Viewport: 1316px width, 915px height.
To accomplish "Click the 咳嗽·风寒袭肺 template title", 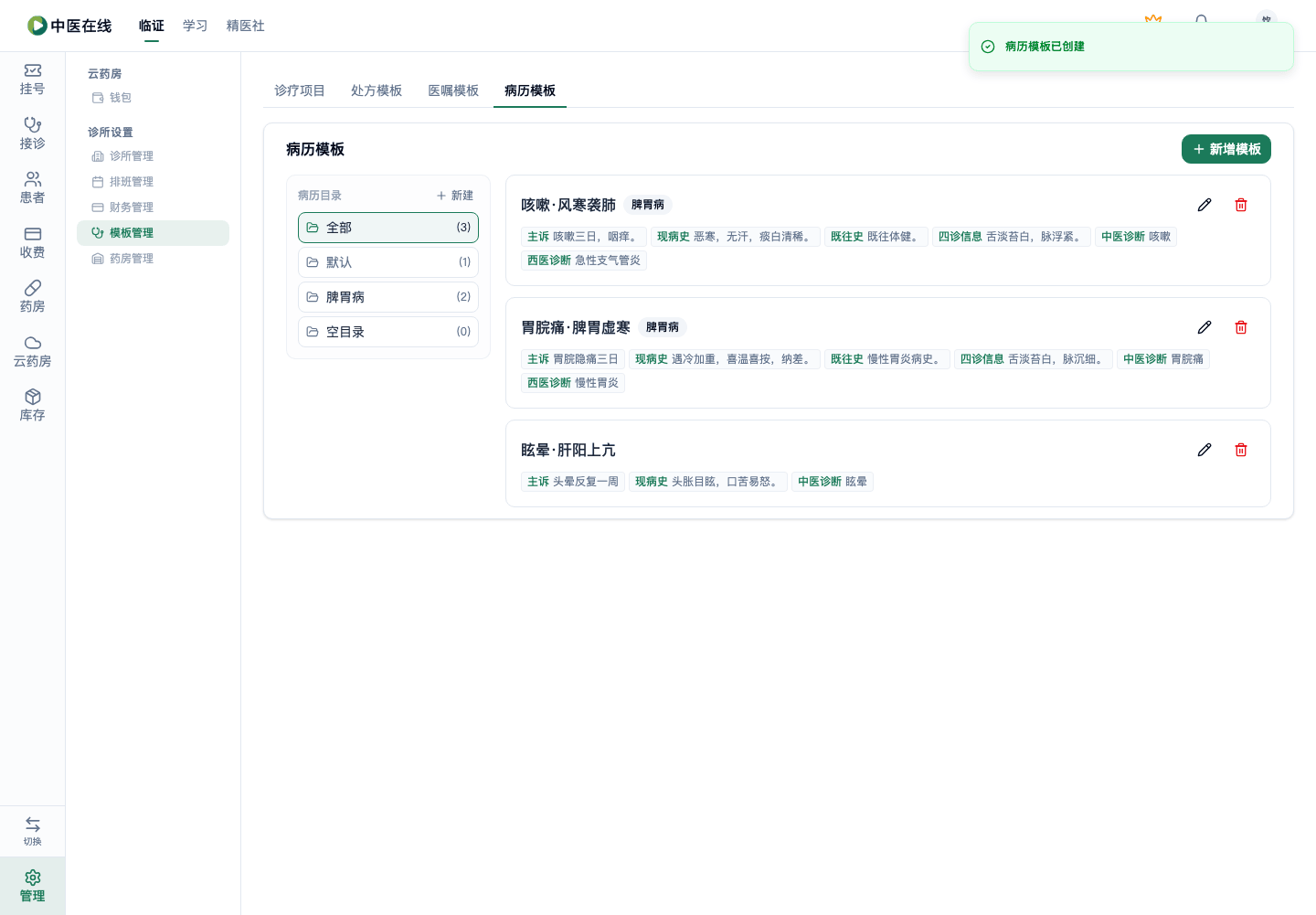I will (x=568, y=205).
